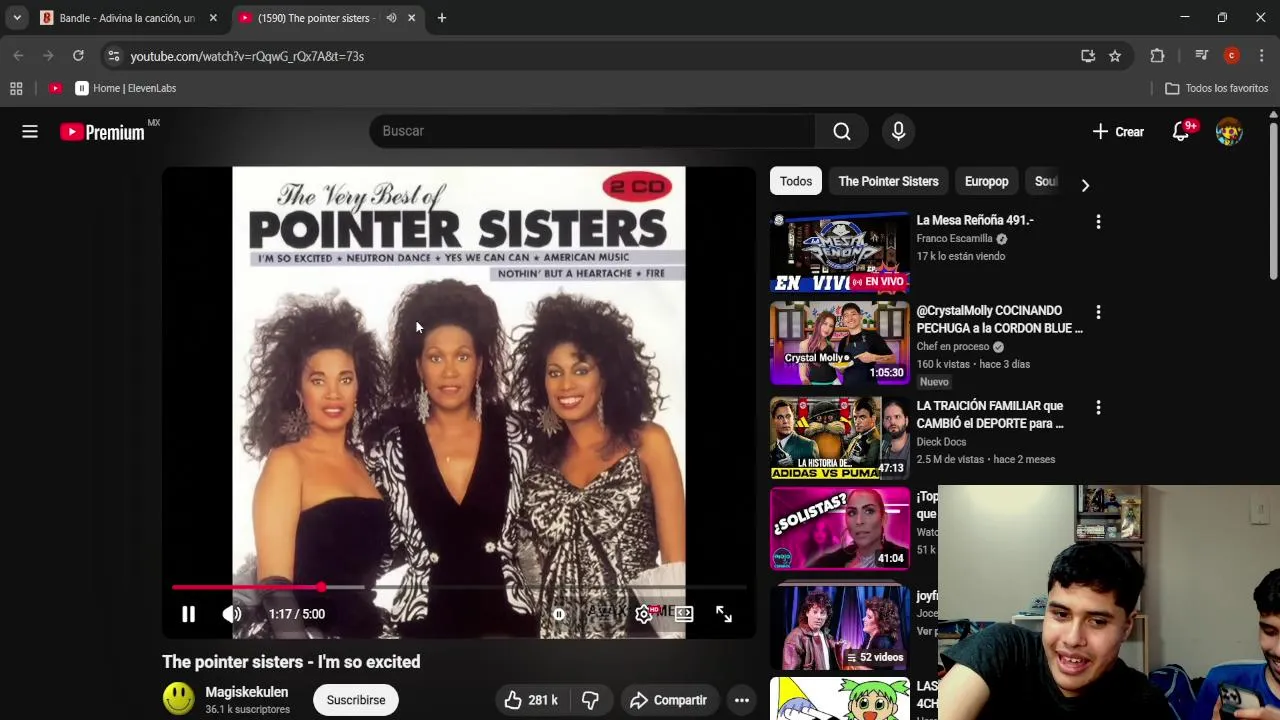Open the apps grid in bookmarks bar
The height and width of the screenshot is (720, 1280).
tap(16, 88)
